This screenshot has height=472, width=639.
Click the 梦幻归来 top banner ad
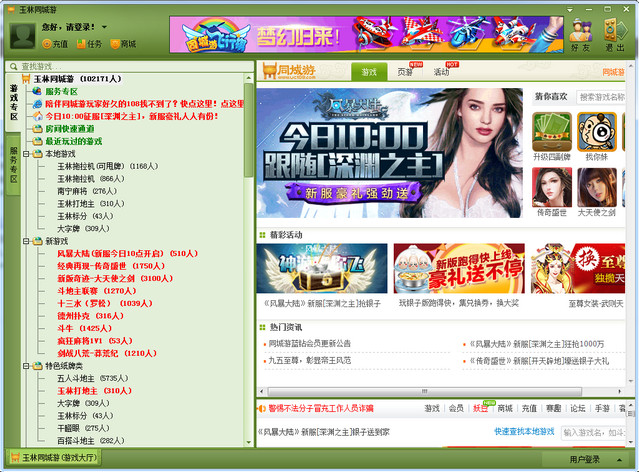click(366, 35)
